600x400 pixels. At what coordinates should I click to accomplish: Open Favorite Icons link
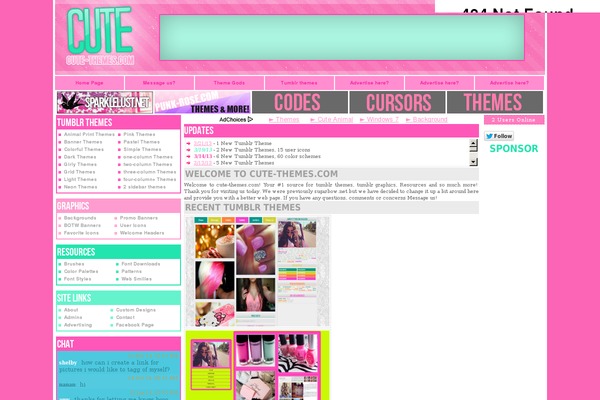point(81,233)
